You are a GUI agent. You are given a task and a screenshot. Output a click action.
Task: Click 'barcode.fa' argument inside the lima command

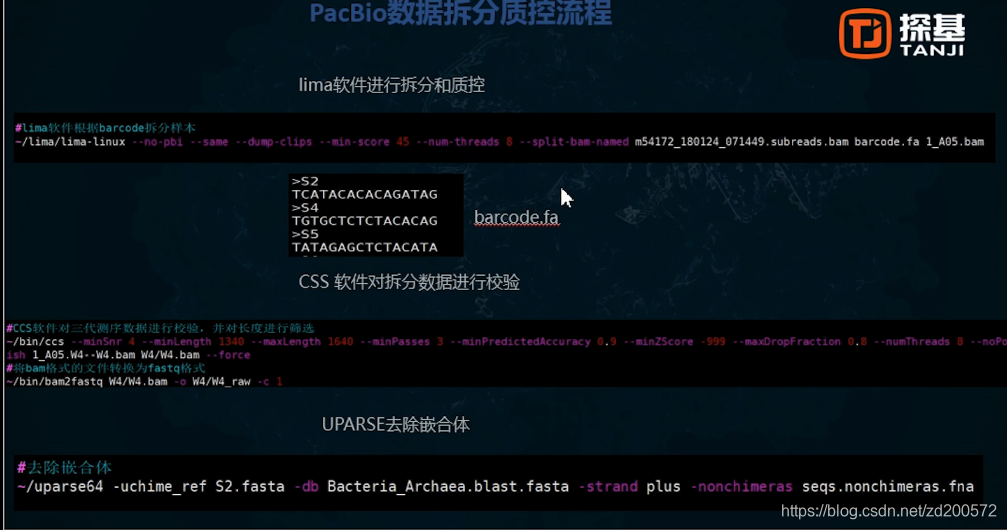[887, 141]
